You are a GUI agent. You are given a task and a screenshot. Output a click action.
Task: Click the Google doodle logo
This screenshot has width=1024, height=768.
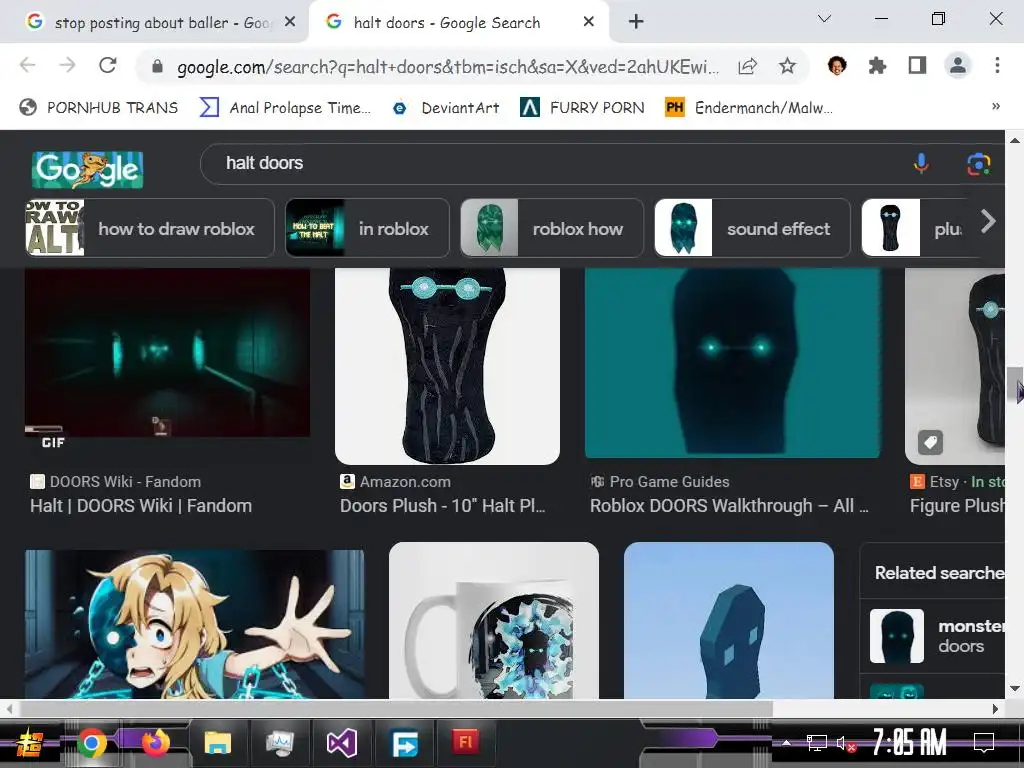pyautogui.click(x=88, y=170)
